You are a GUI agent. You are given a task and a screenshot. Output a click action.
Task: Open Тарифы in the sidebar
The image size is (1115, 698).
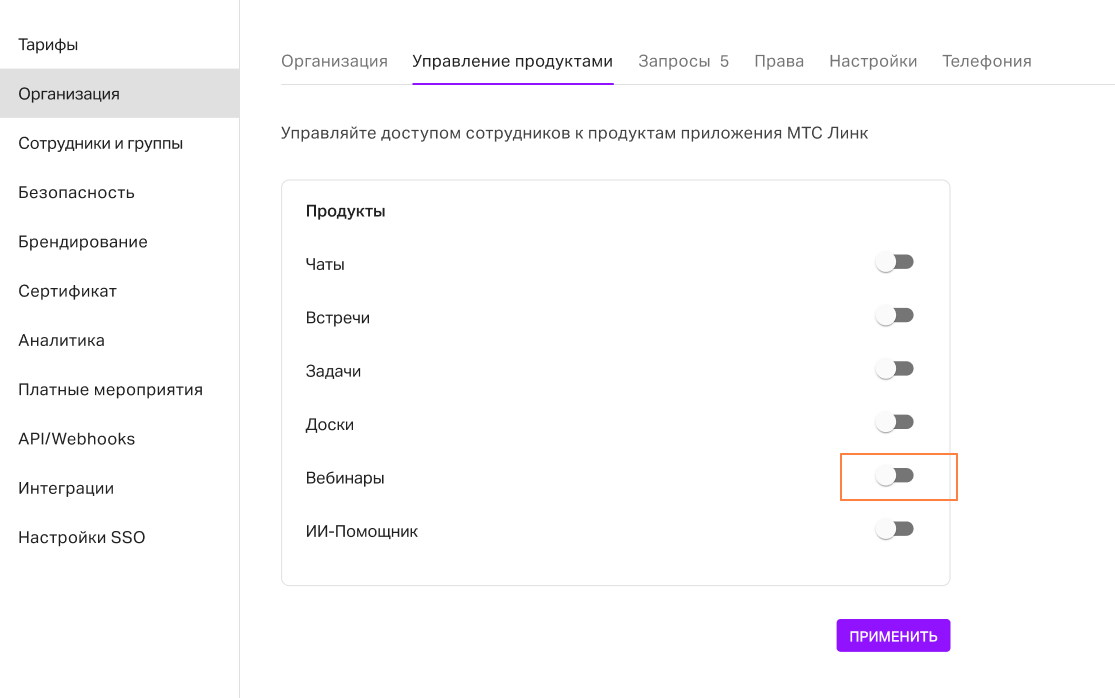point(48,45)
